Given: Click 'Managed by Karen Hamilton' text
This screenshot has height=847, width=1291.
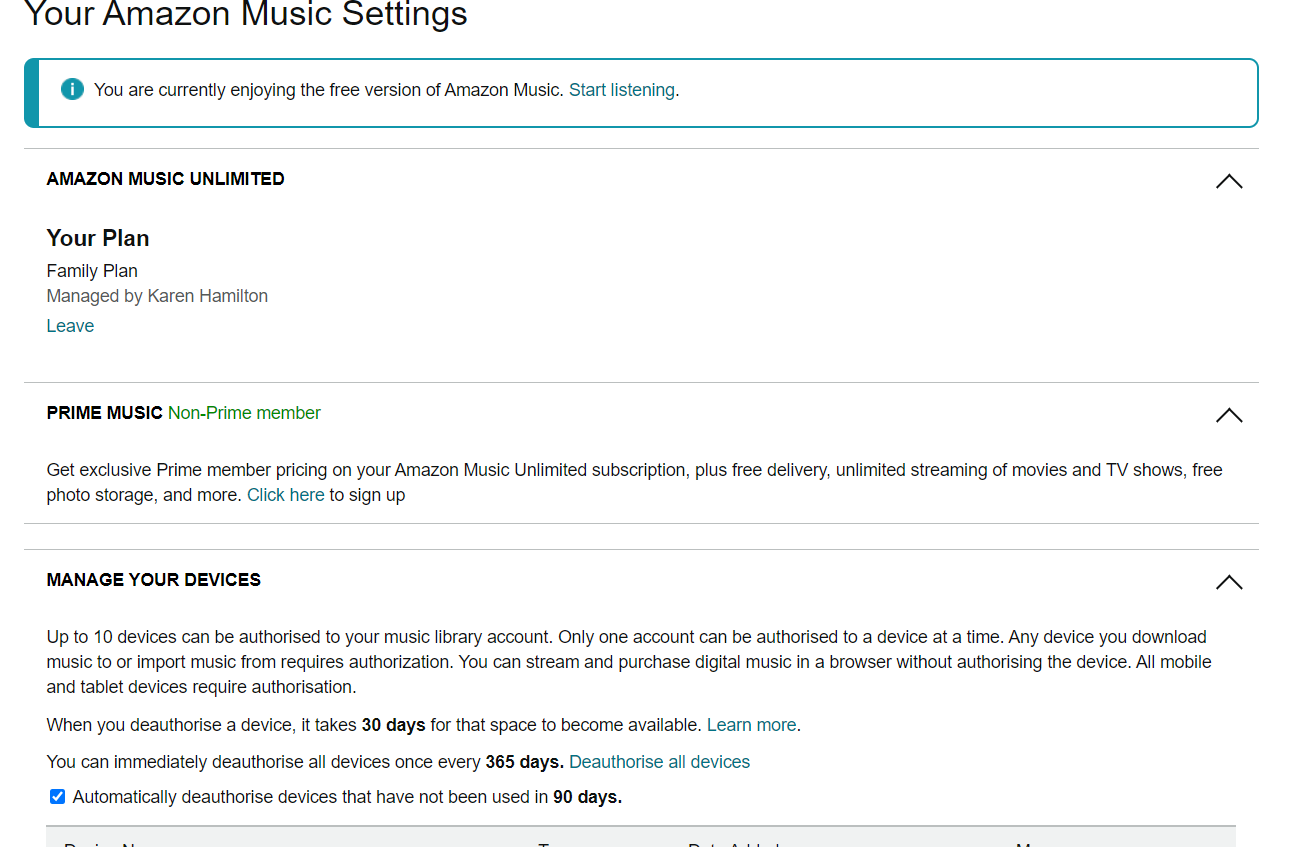Looking at the screenshot, I should [157, 296].
